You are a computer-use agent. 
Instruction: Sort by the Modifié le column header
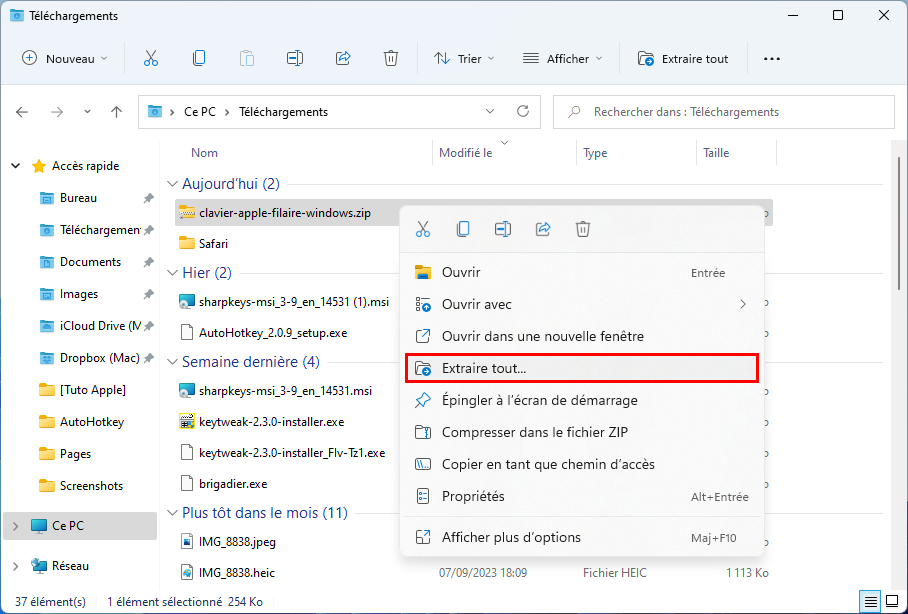tap(466, 153)
